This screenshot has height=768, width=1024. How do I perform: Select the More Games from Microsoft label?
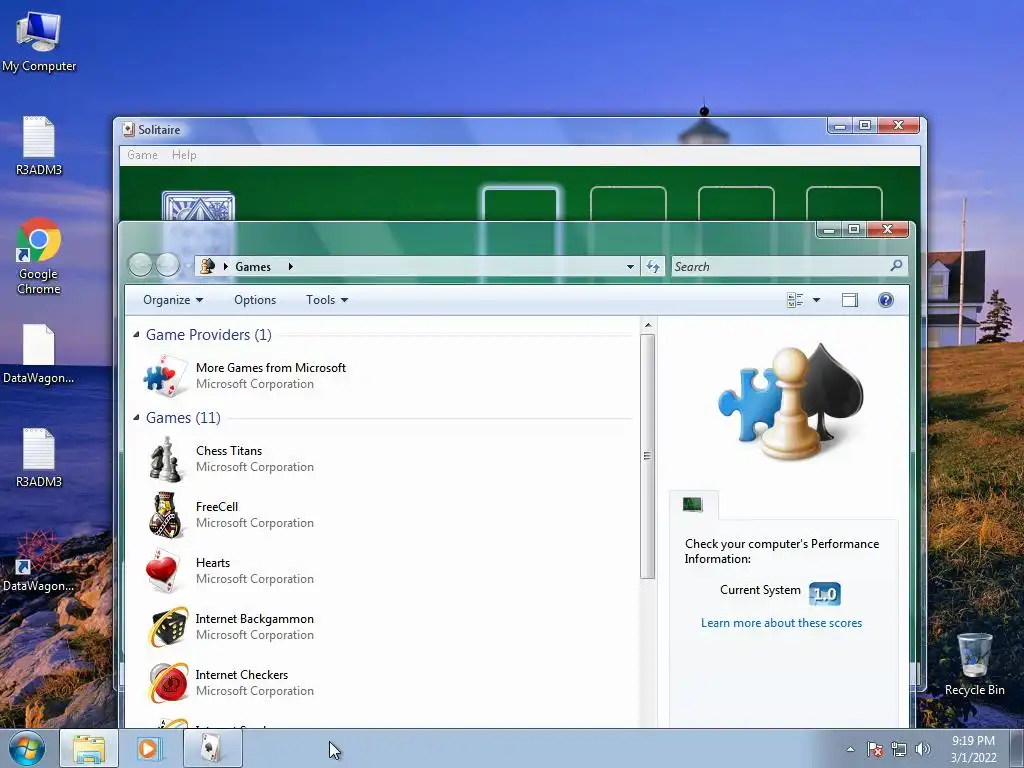coord(270,368)
